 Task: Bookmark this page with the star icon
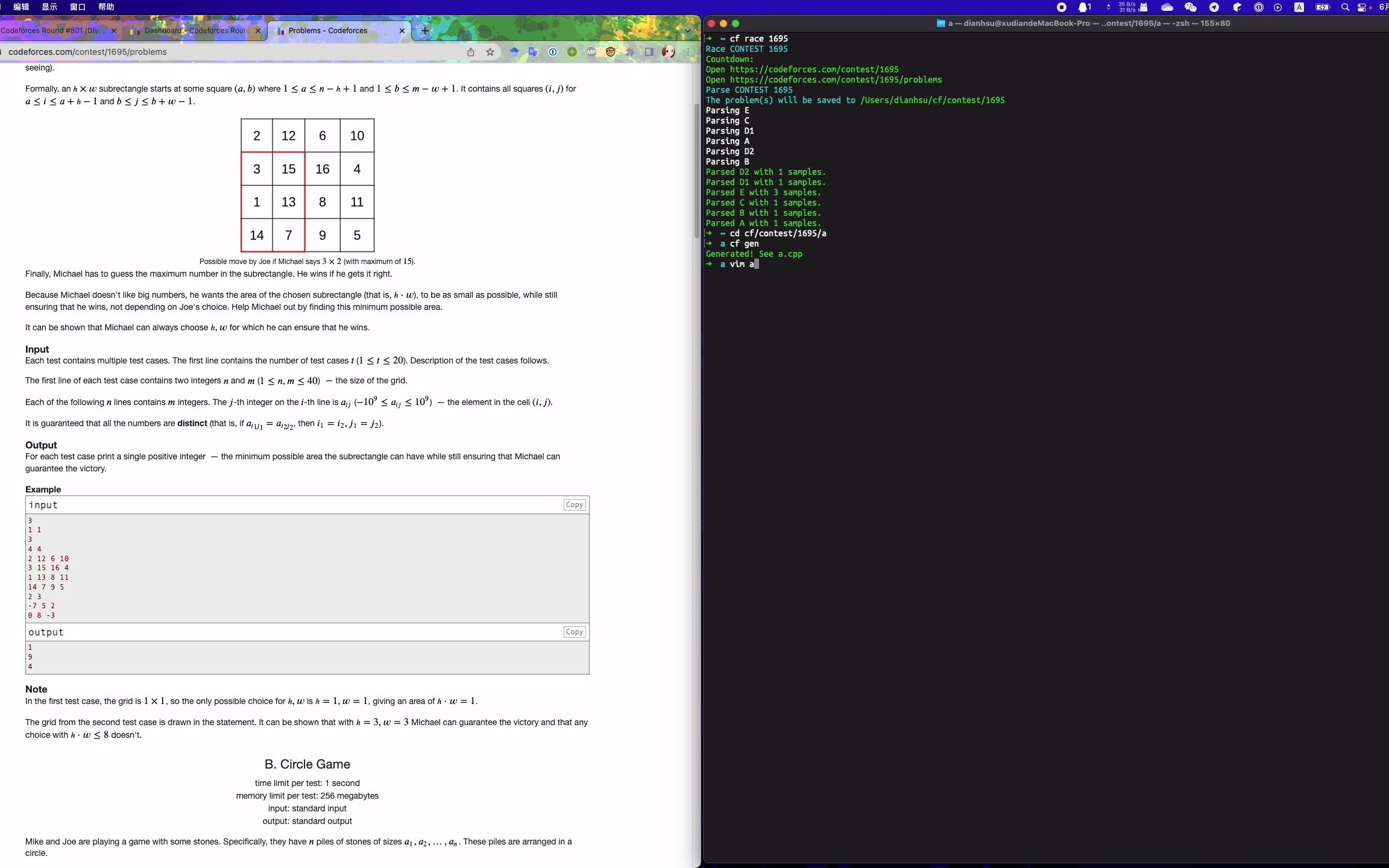tap(490, 52)
